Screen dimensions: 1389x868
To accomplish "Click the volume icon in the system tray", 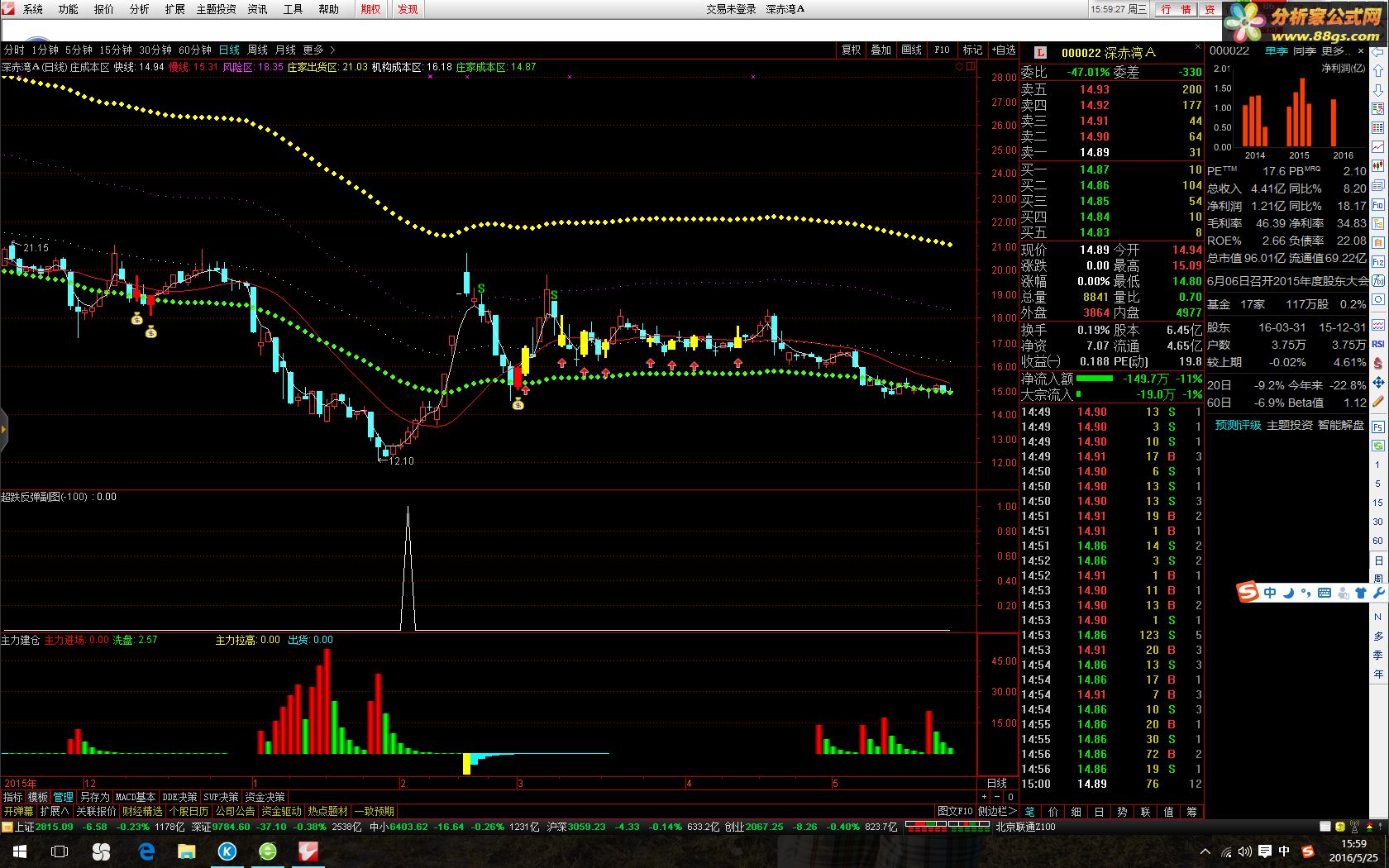I will pos(1245,851).
